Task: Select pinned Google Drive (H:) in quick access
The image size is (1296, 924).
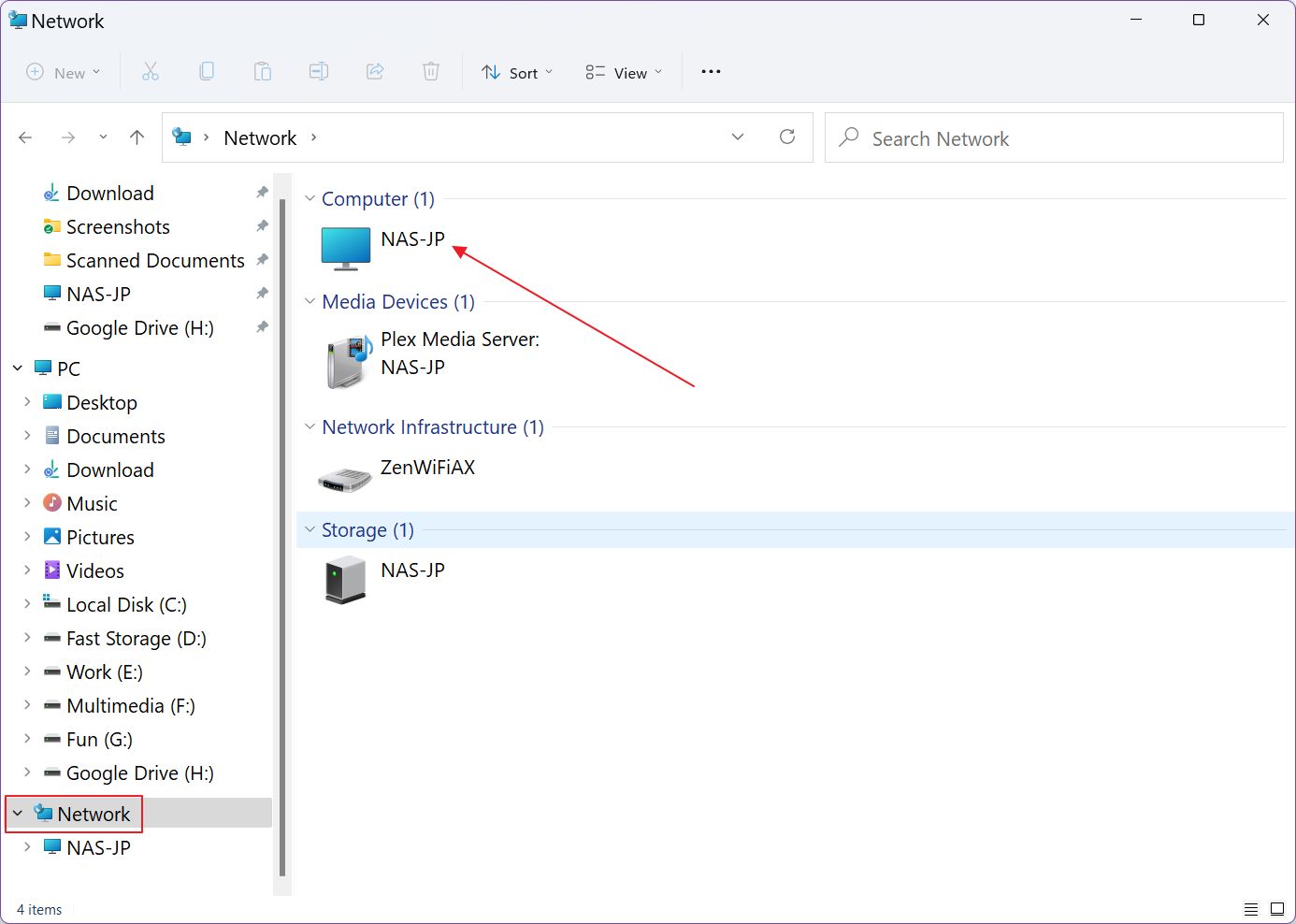Action: (x=138, y=327)
